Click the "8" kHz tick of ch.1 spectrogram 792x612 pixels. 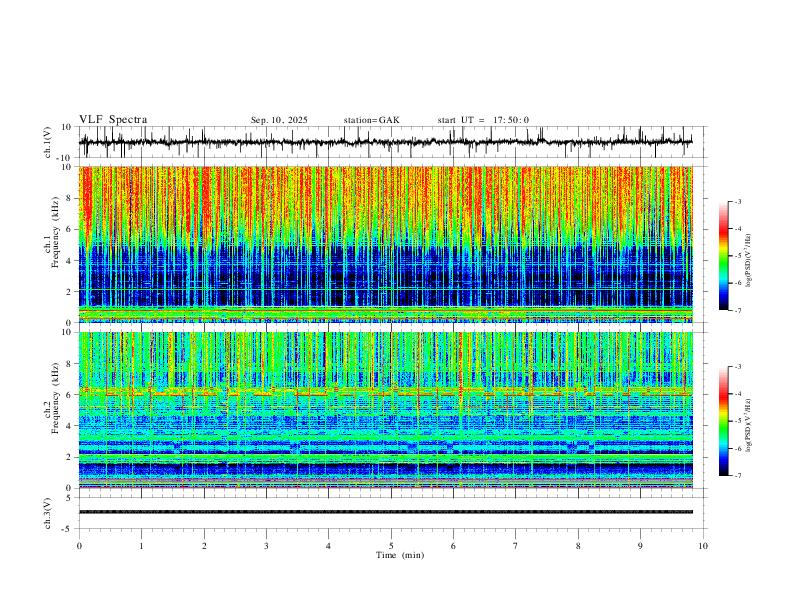(x=70, y=198)
